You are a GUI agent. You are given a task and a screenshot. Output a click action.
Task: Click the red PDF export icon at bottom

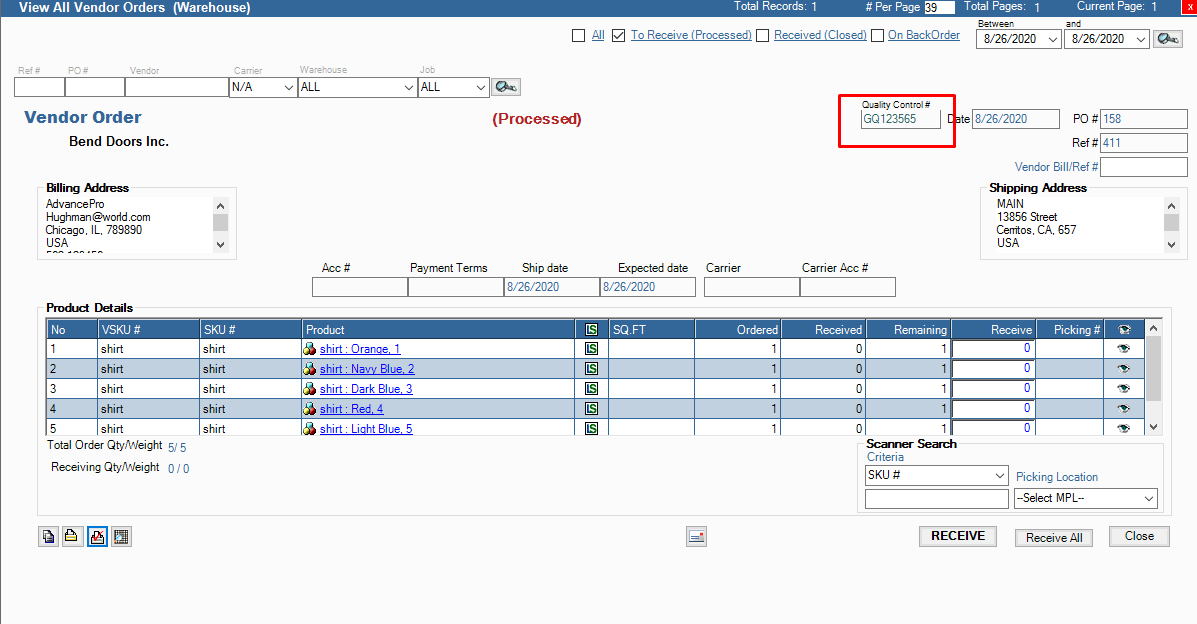97,537
